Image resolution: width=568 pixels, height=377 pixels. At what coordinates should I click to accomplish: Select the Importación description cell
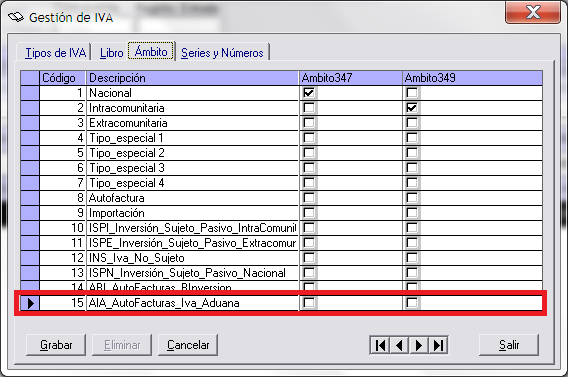point(192,213)
